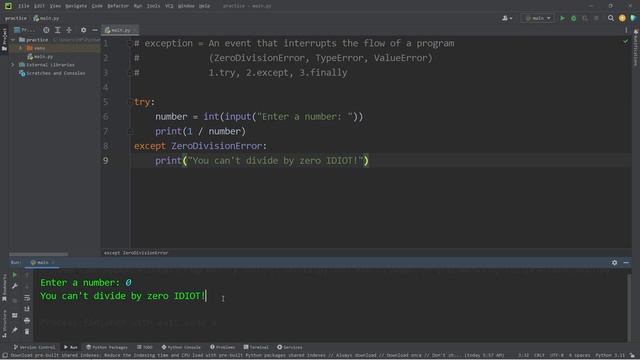Click practice breadcrumb in navigation bar
The height and width of the screenshot is (360, 640).
point(16,18)
